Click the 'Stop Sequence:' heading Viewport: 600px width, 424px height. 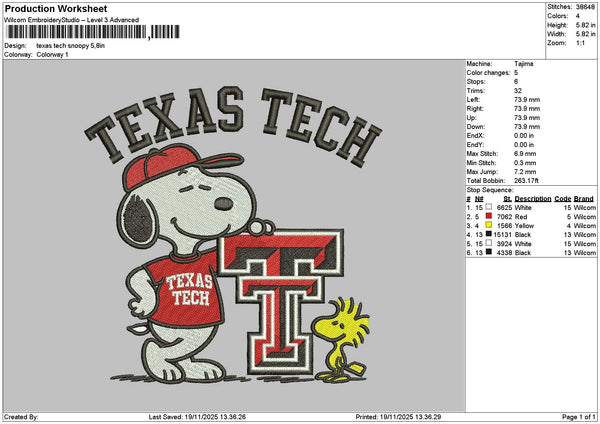(x=490, y=190)
